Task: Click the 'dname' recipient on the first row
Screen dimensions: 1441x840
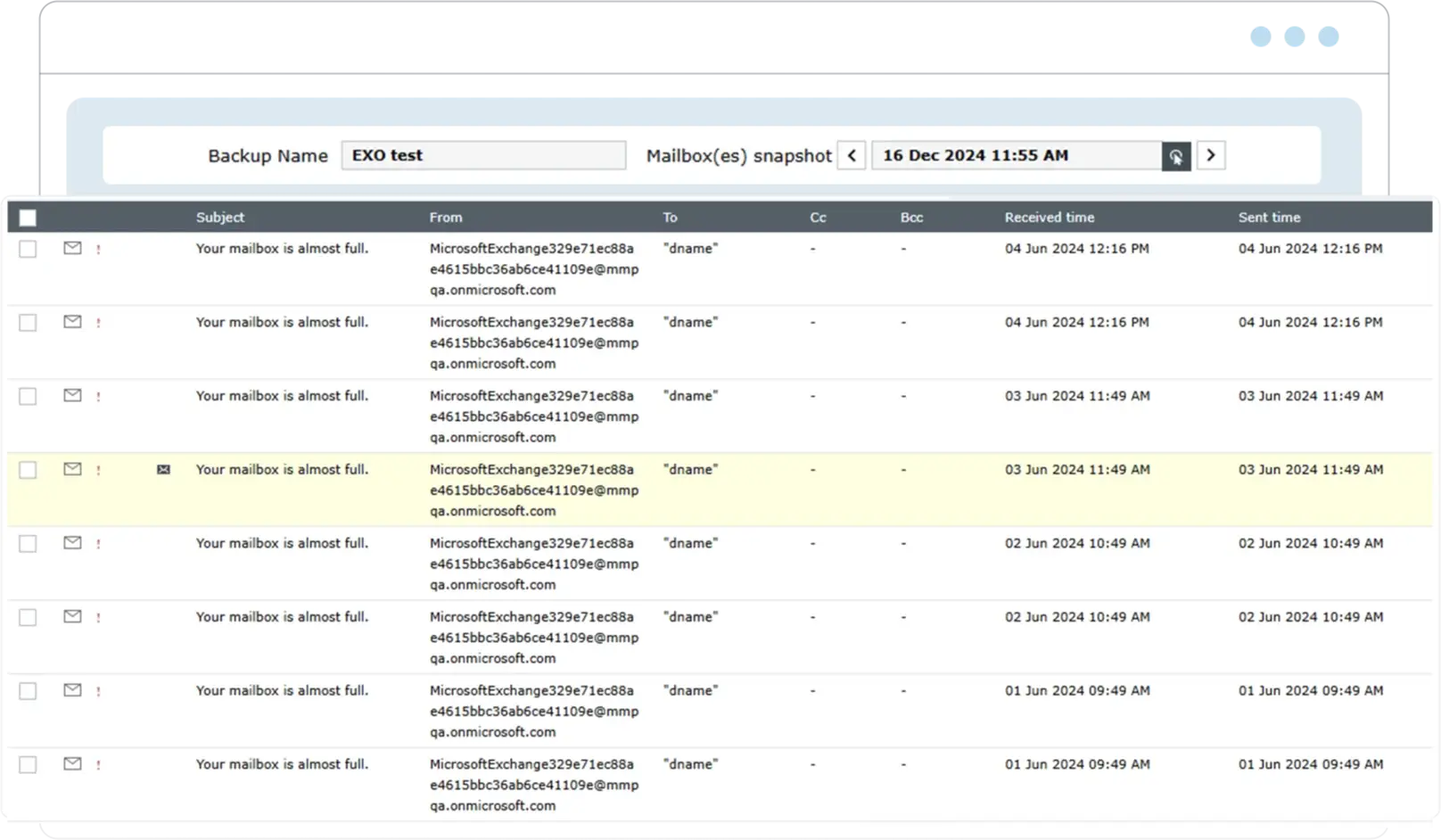Action: pos(690,249)
